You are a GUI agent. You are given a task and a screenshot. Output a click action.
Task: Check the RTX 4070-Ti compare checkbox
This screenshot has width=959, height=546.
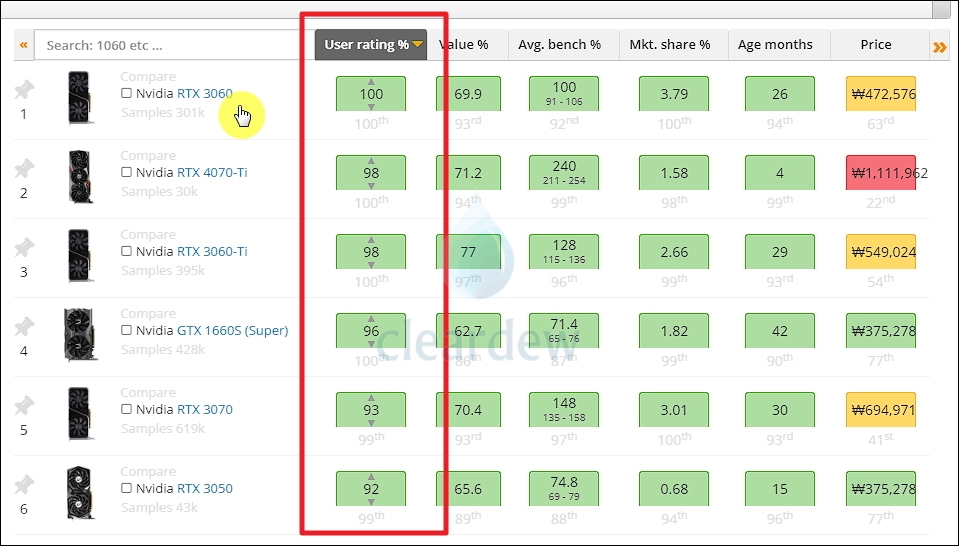pos(127,172)
